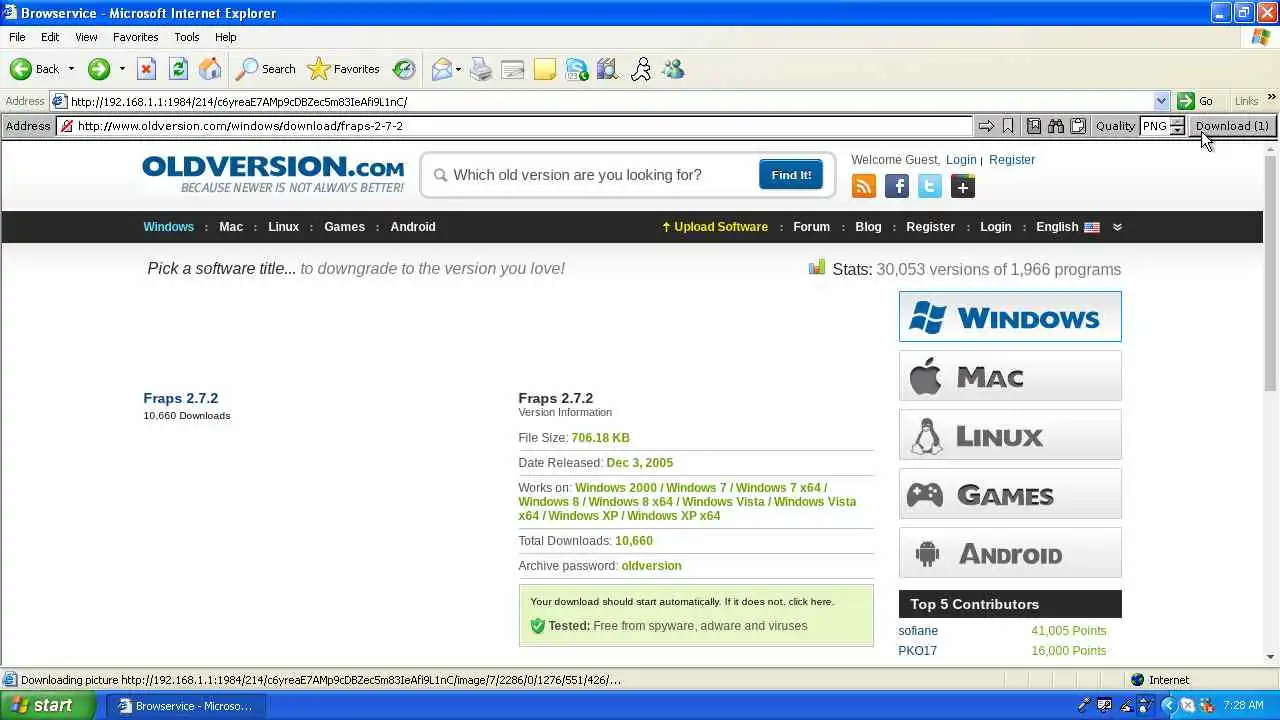Image resolution: width=1280 pixels, height=720 pixels.
Task: Open the Forum nav link
Action: click(811, 227)
